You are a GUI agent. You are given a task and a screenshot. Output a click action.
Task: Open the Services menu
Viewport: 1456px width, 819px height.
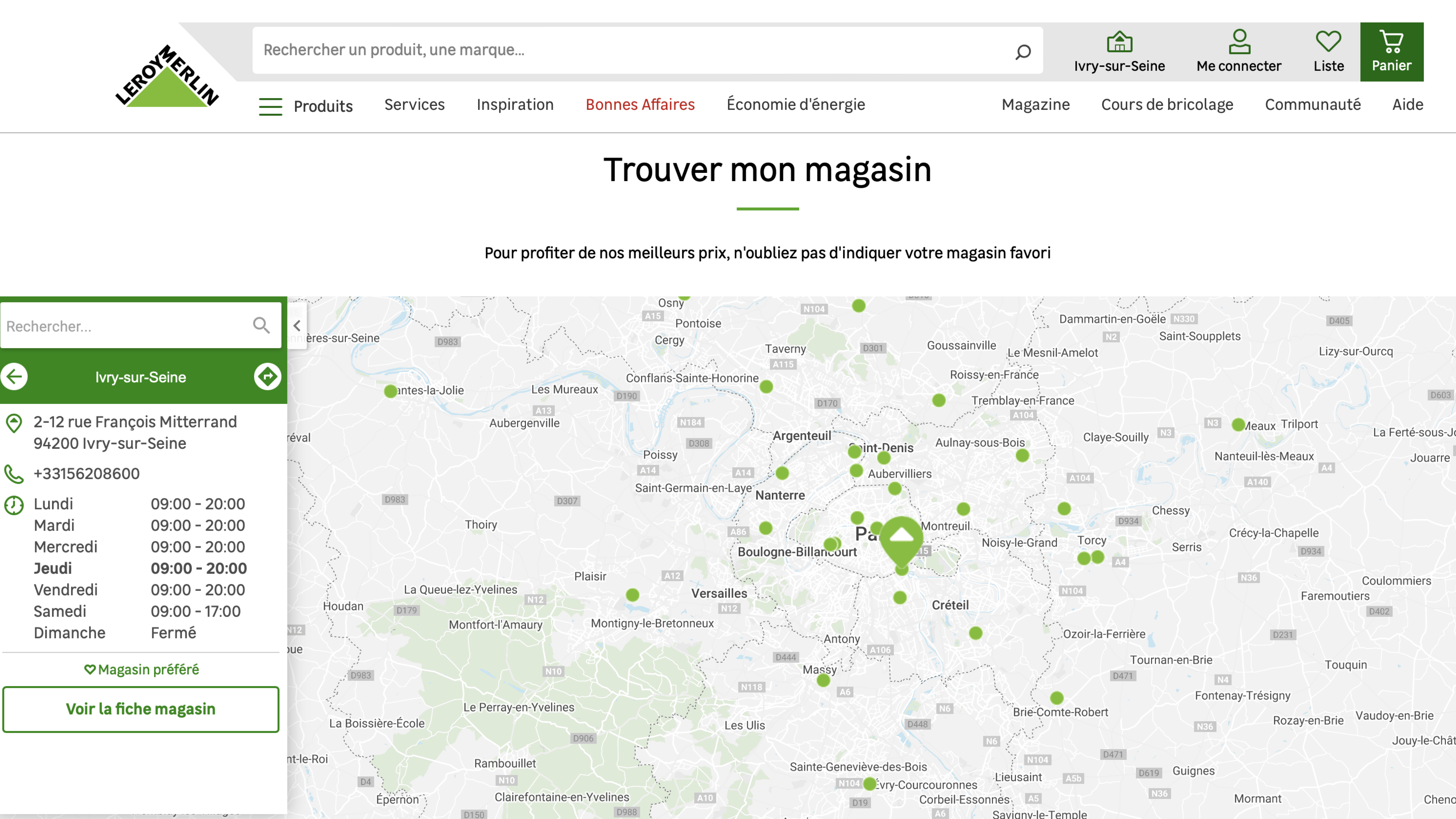click(x=414, y=105)
